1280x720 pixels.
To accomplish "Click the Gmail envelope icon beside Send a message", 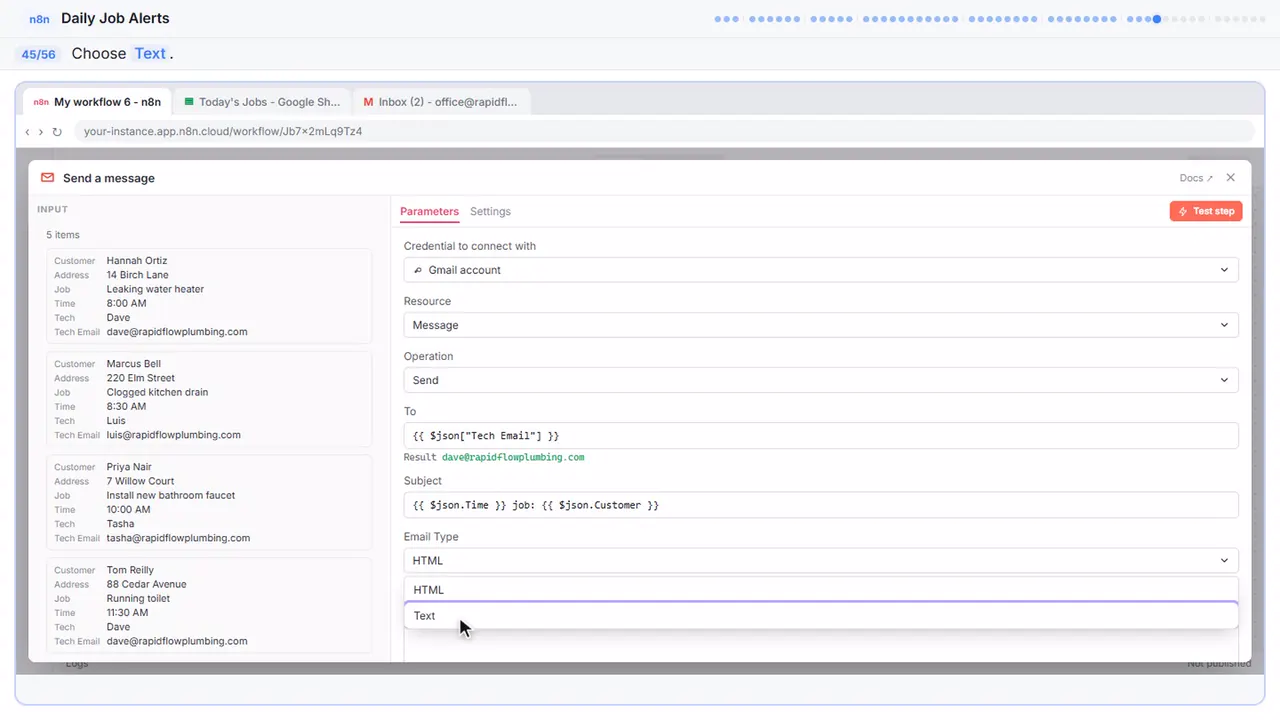I will pos(47,178).
